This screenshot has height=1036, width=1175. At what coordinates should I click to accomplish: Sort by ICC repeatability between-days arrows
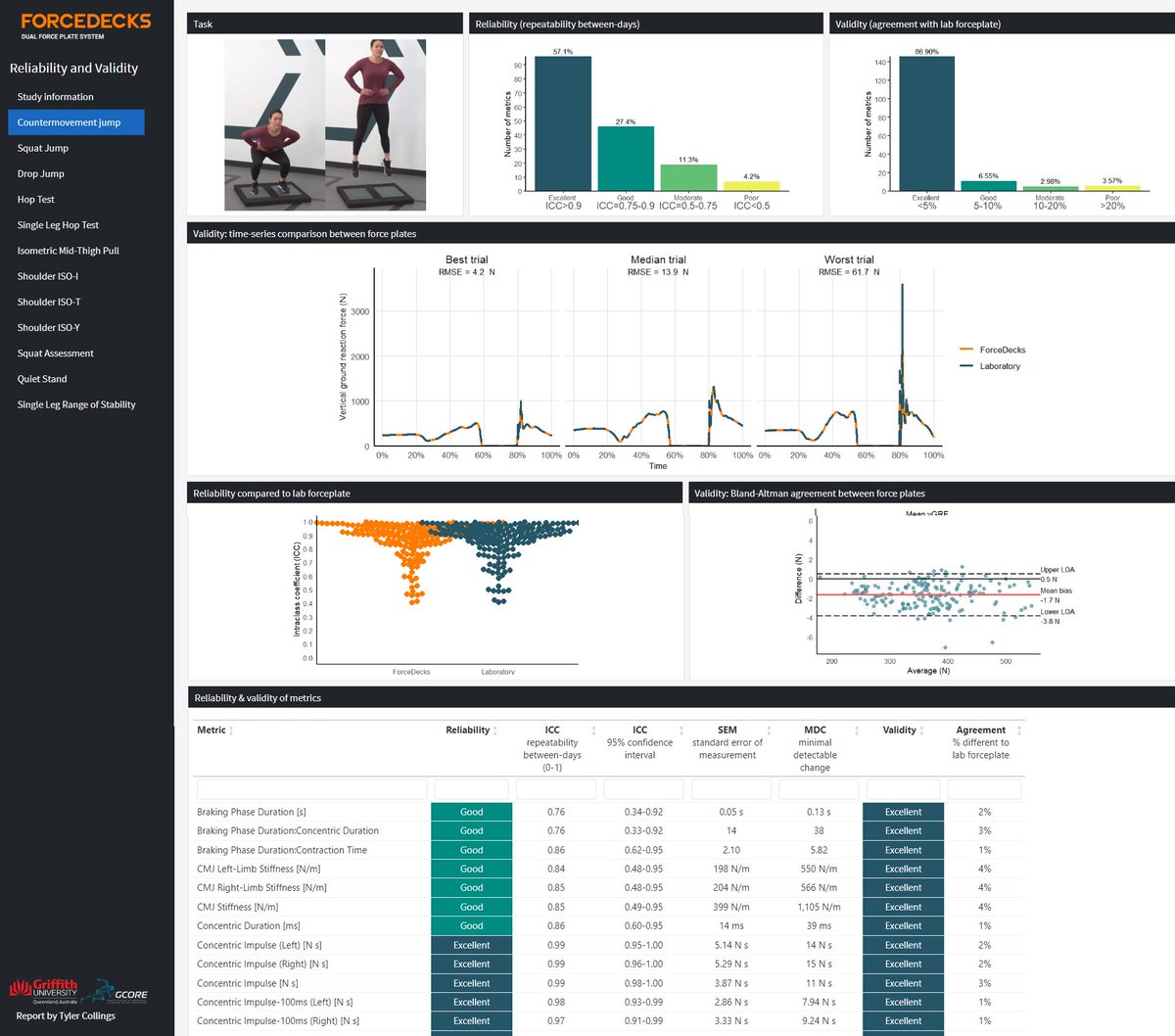tap(593, 730)
